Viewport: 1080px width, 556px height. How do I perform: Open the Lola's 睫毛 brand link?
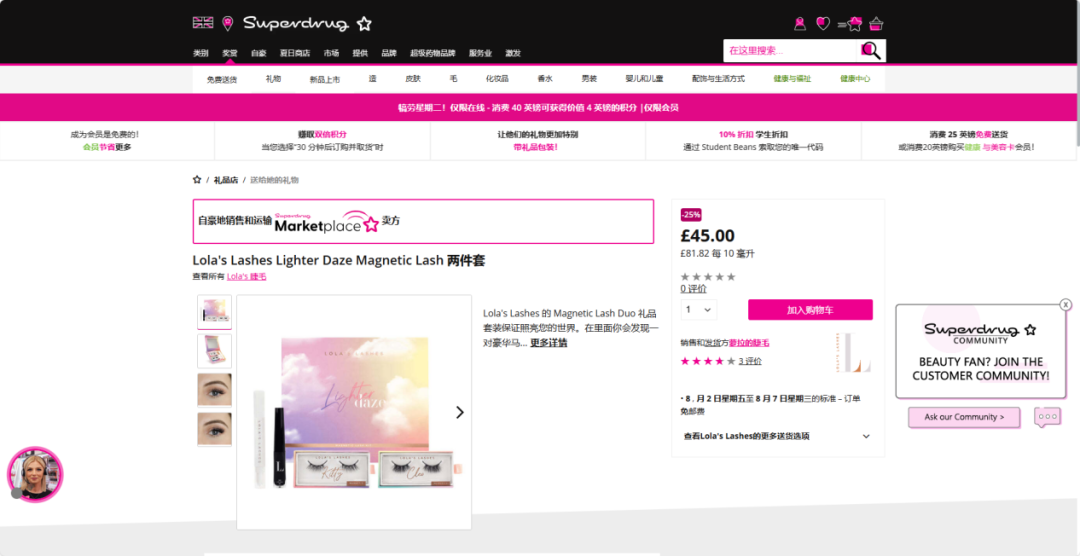click(247, 276)
